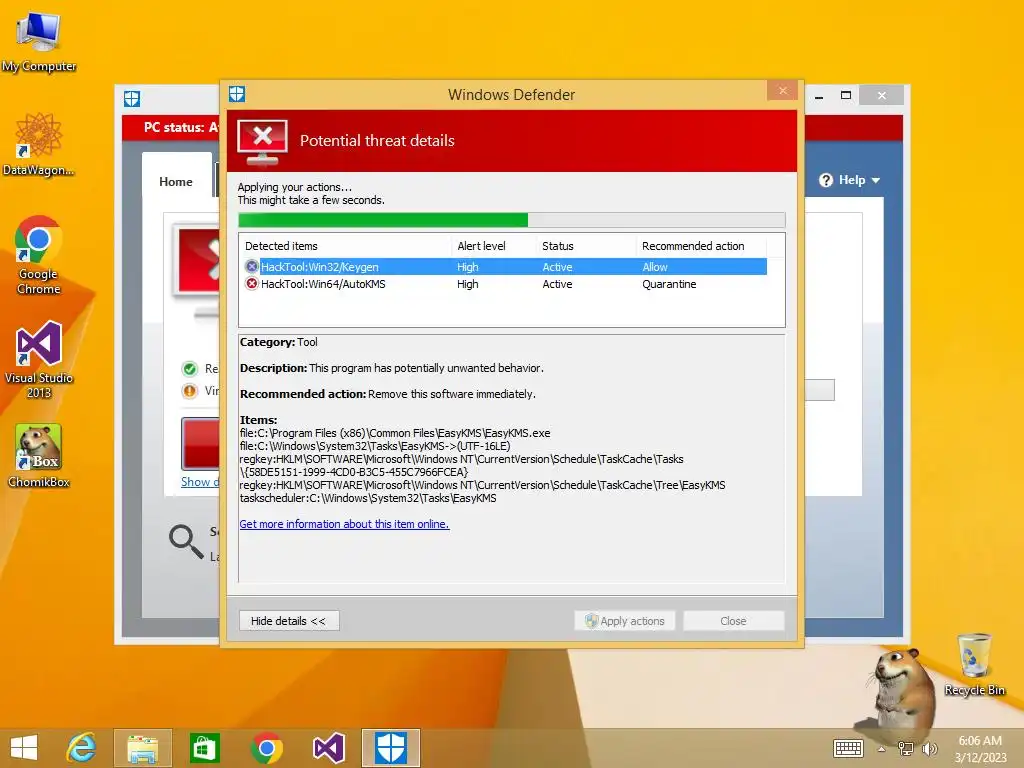Maximize the main Defender window
1024x768 pixels.
pos(846,95)
